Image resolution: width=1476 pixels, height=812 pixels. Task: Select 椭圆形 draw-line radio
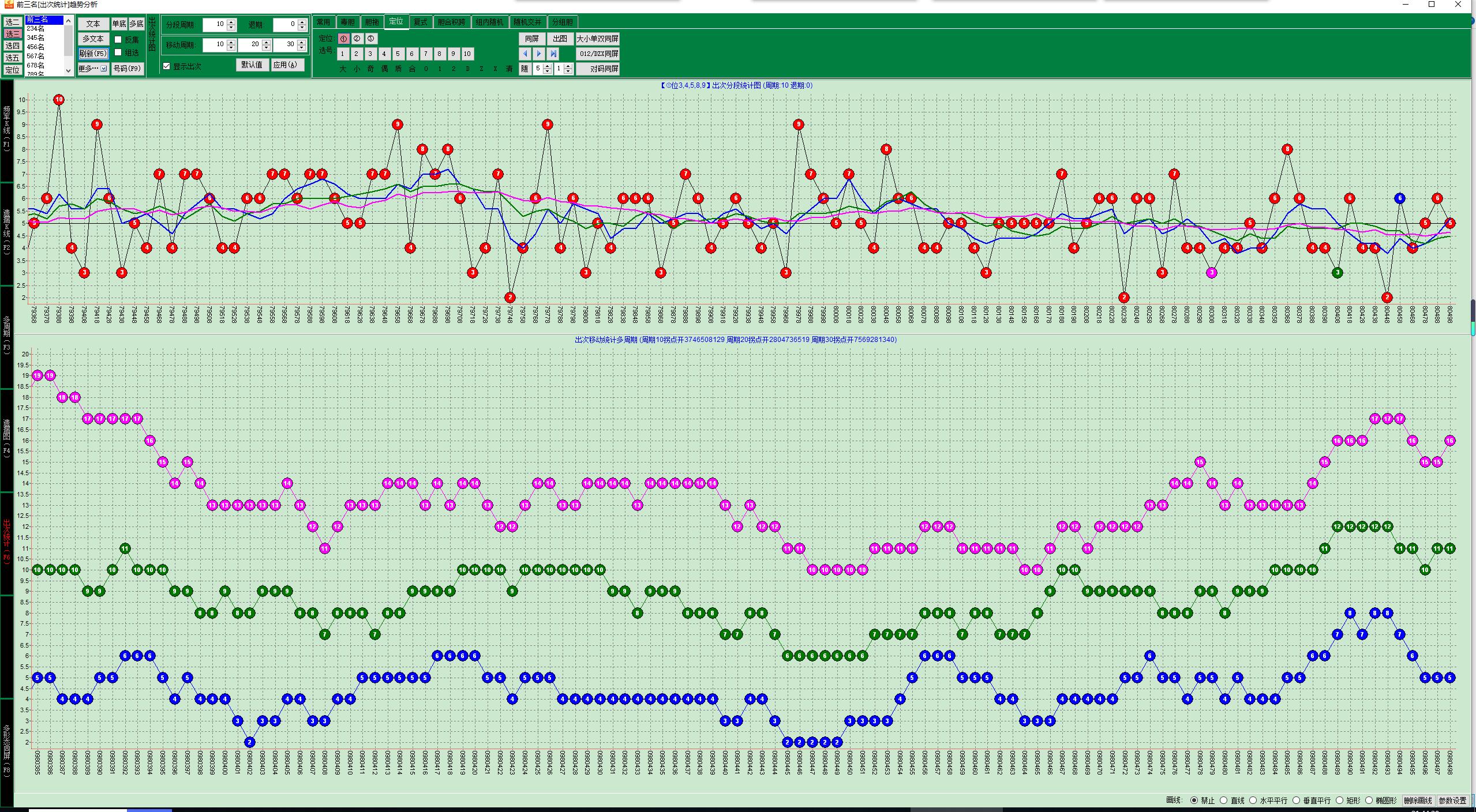[x=1369, y=800]
